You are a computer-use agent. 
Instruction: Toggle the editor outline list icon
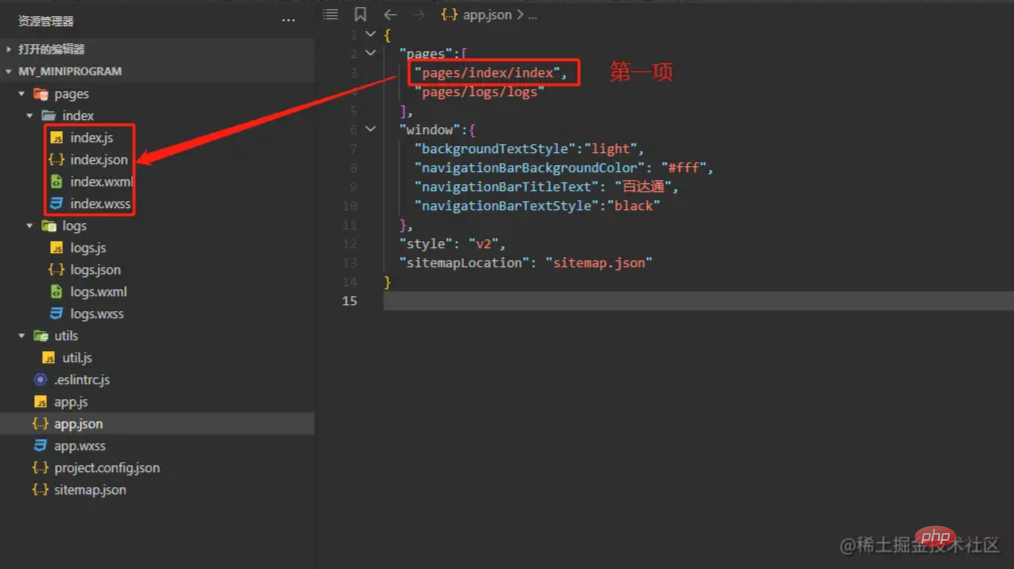(330, 14)
